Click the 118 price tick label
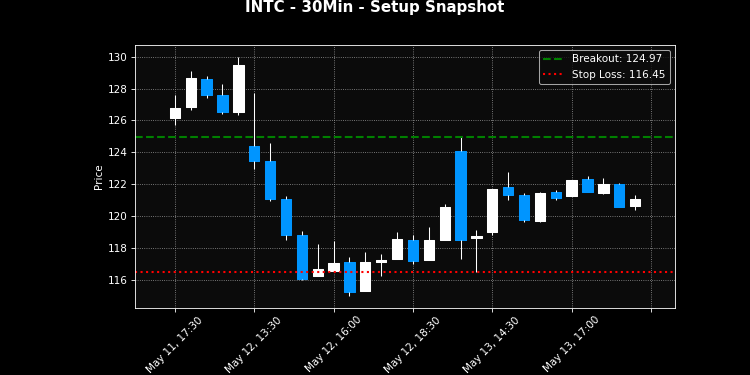Viewport: 750px width, 375px height. [118, 248]
